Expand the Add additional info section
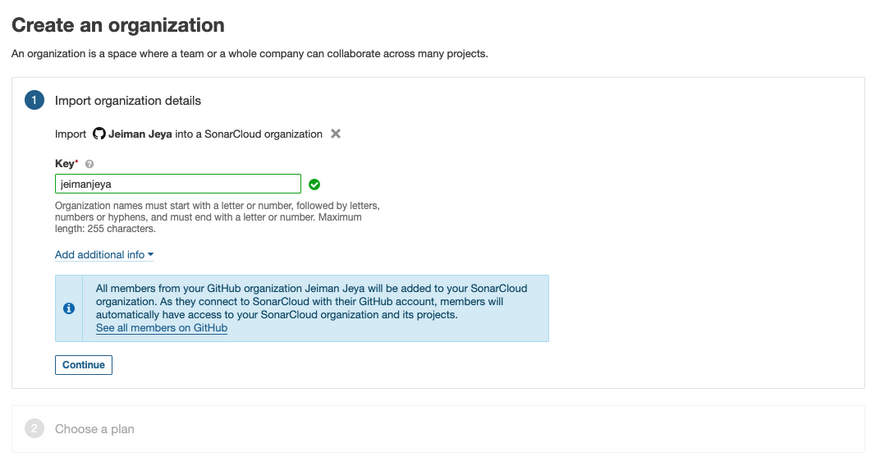Viewport: 880px width, 474px height. coord(99,255)
